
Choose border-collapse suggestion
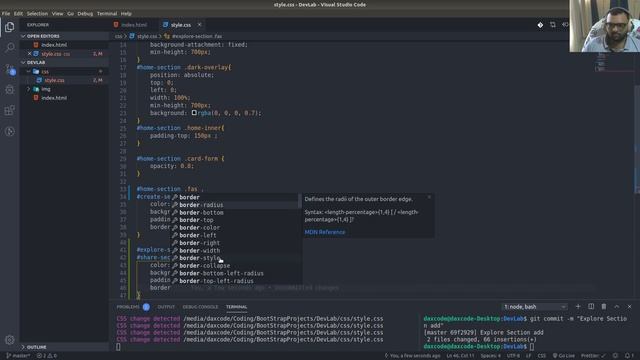pos(236,266)
